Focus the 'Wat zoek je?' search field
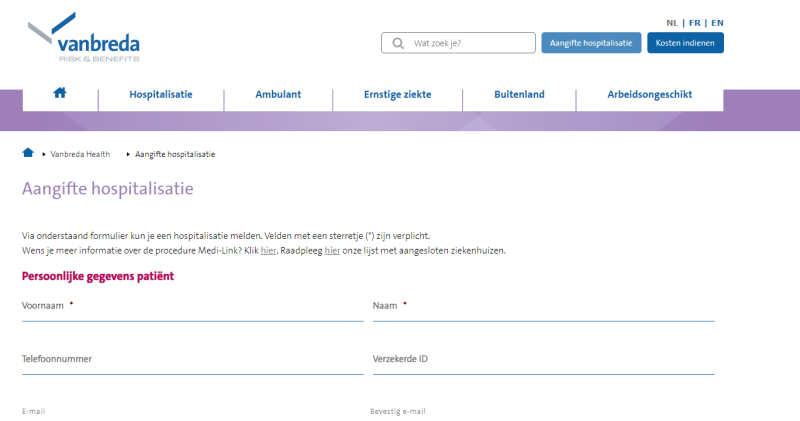 pos(458,43)
